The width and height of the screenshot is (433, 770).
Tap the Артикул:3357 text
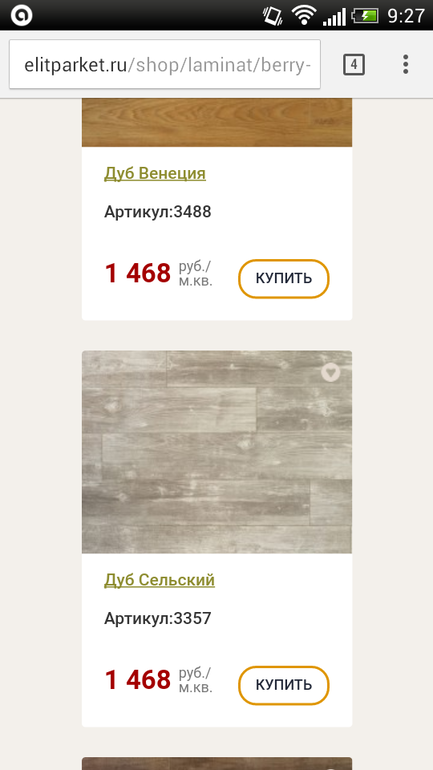click(x=158, y=618)
